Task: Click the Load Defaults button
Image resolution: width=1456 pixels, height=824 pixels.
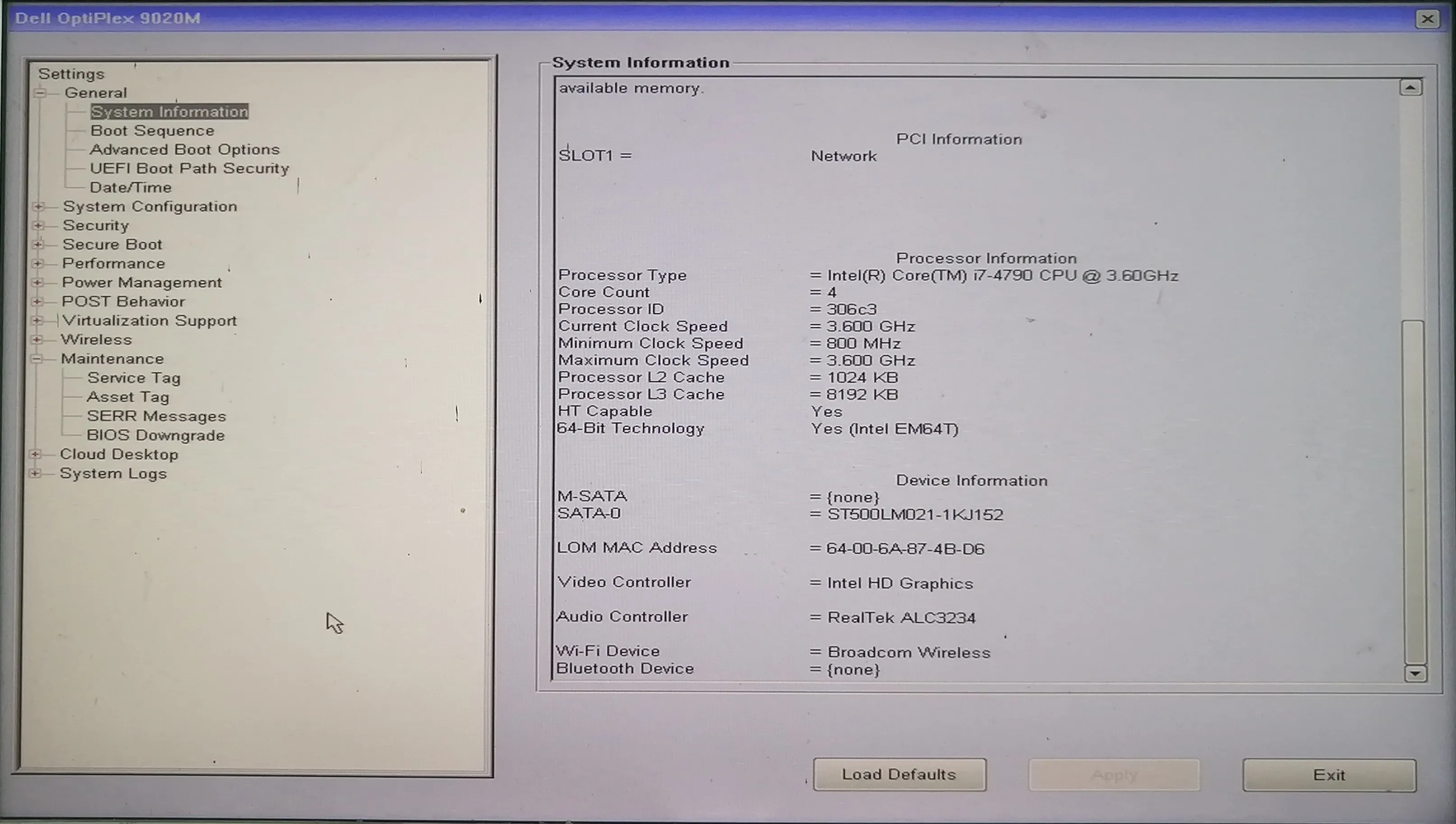Action: pos(899,775)
